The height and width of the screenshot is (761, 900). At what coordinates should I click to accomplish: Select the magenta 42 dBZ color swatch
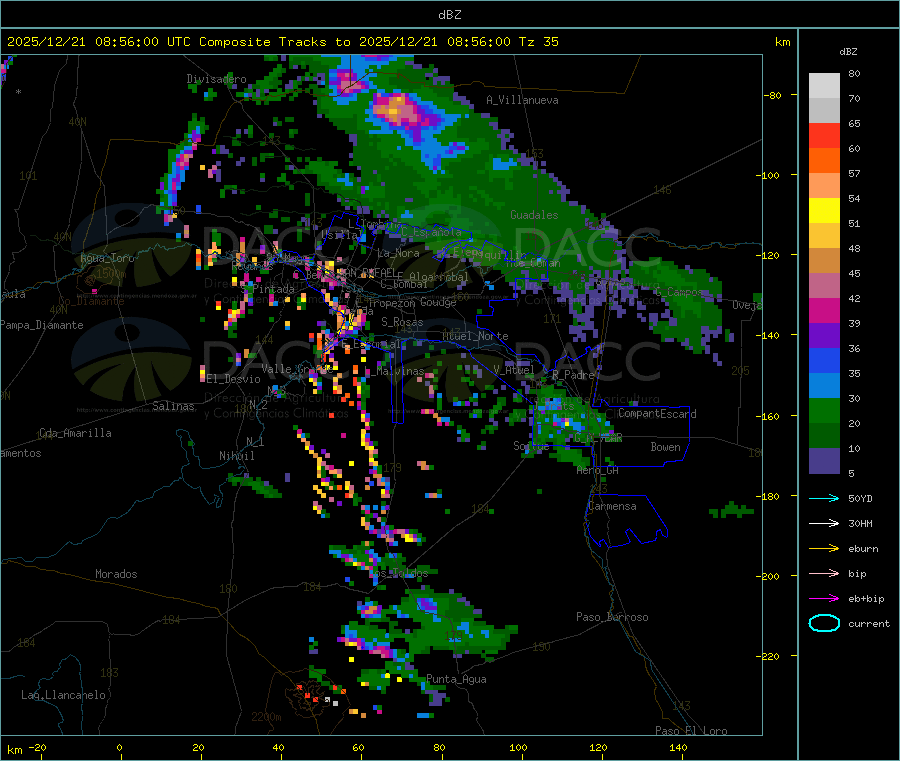[824, 310]
